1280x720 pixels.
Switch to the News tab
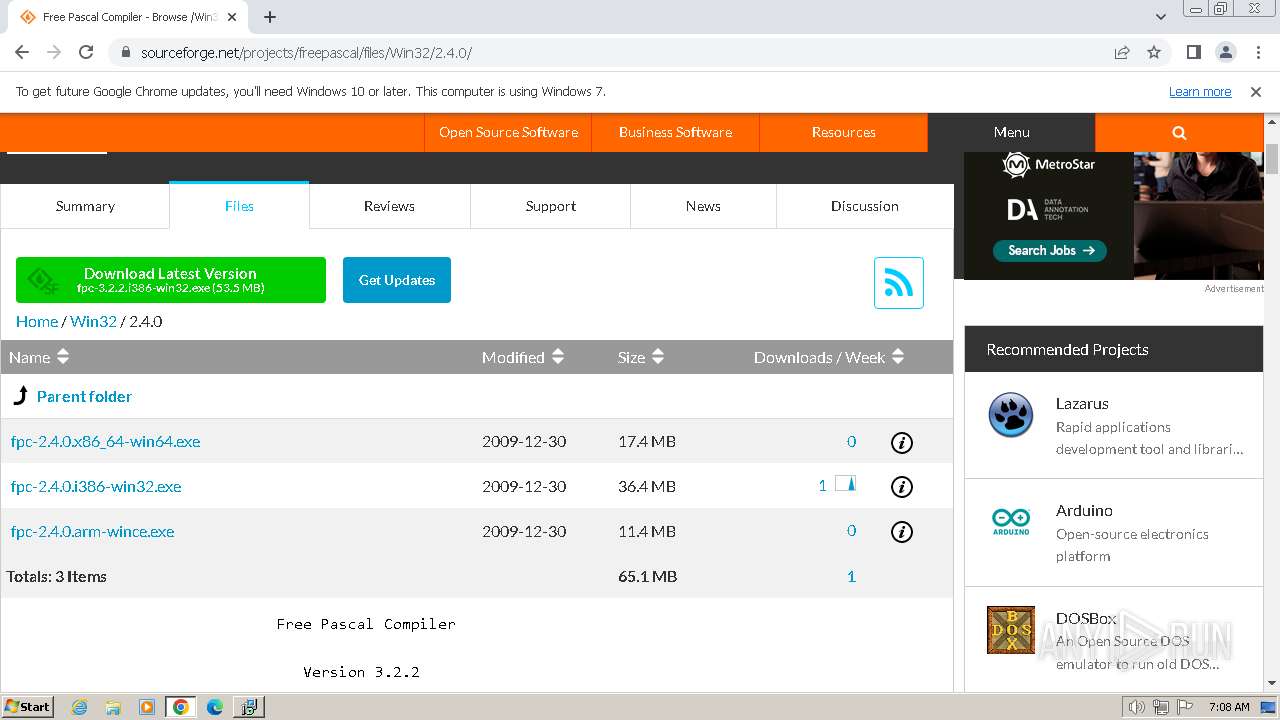pyautogui.click(x=703, y=206)
